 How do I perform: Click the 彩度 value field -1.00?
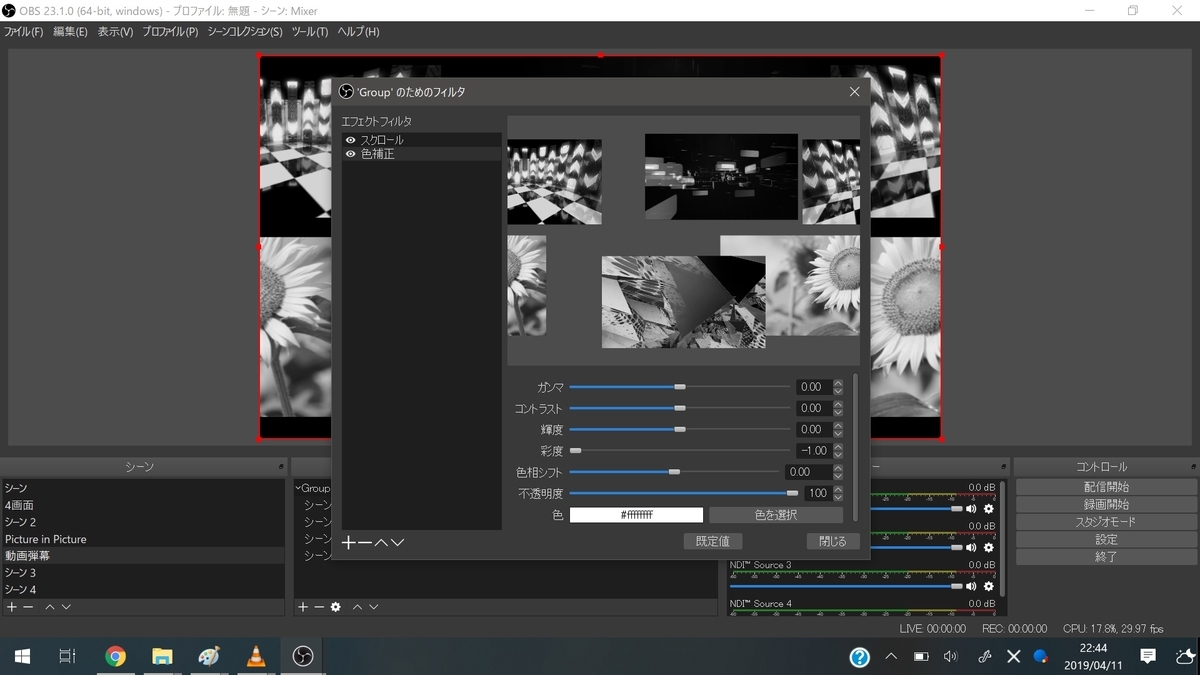point(814,451)
